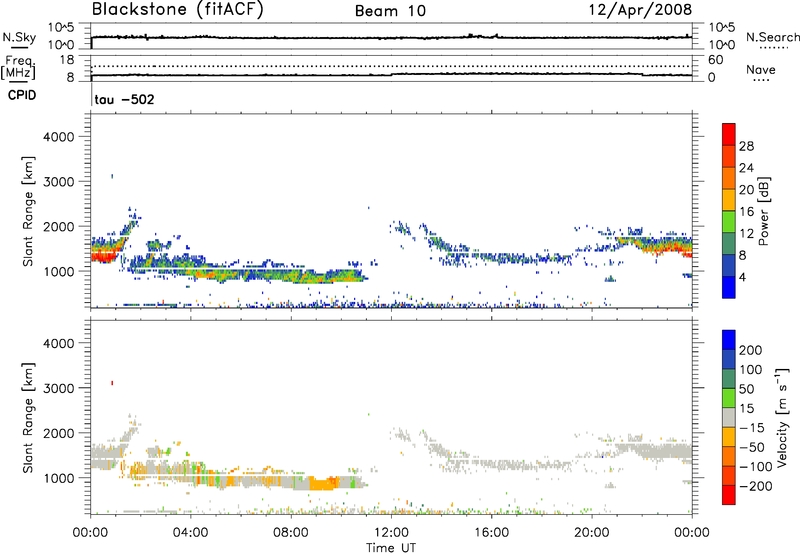Screen dimensions: 800x554
Task: Click the dotted line in the frequency panel
Action: click(x=391, y=66)
